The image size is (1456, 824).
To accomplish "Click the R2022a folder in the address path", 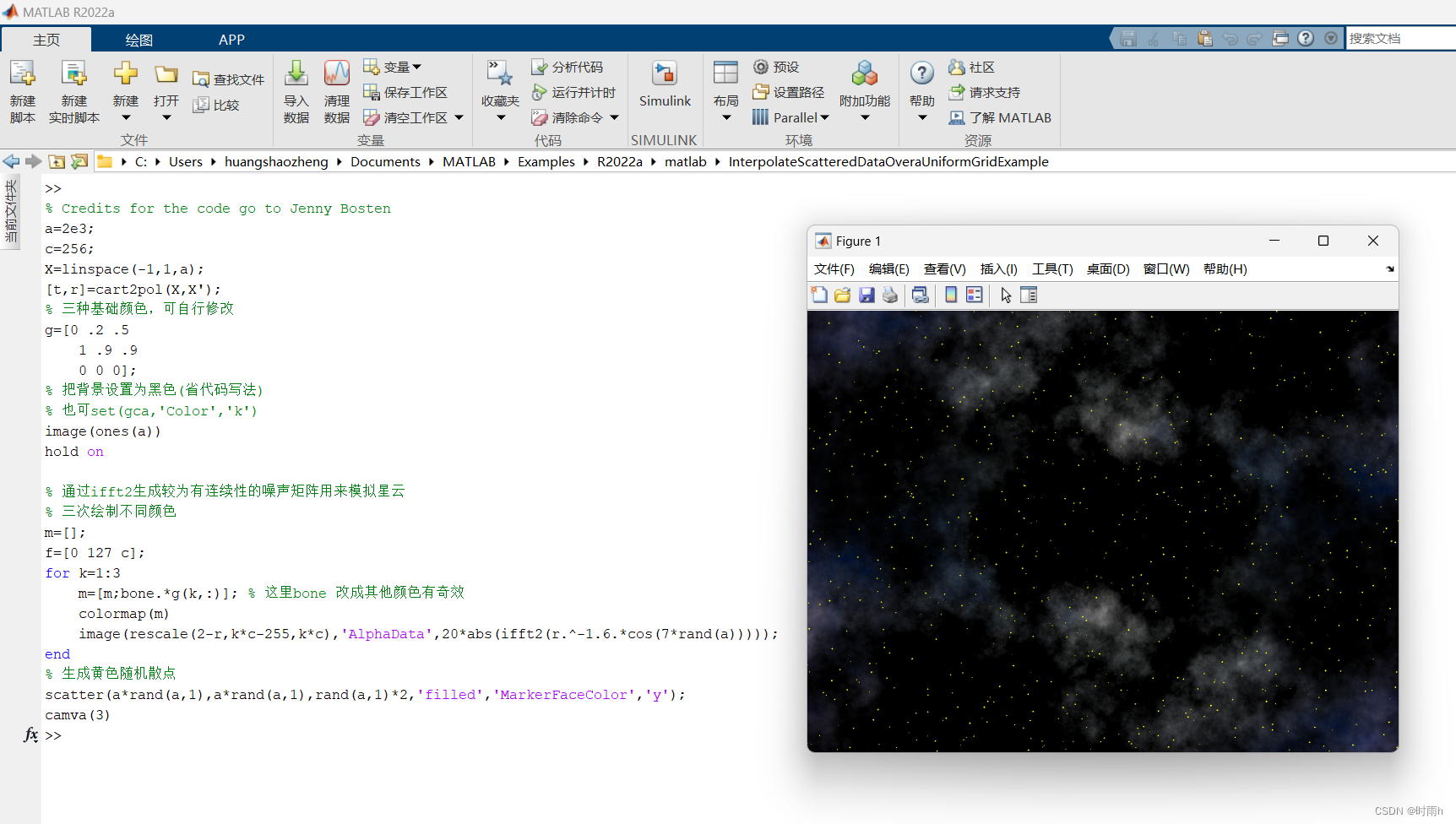I will coord(620,161).
